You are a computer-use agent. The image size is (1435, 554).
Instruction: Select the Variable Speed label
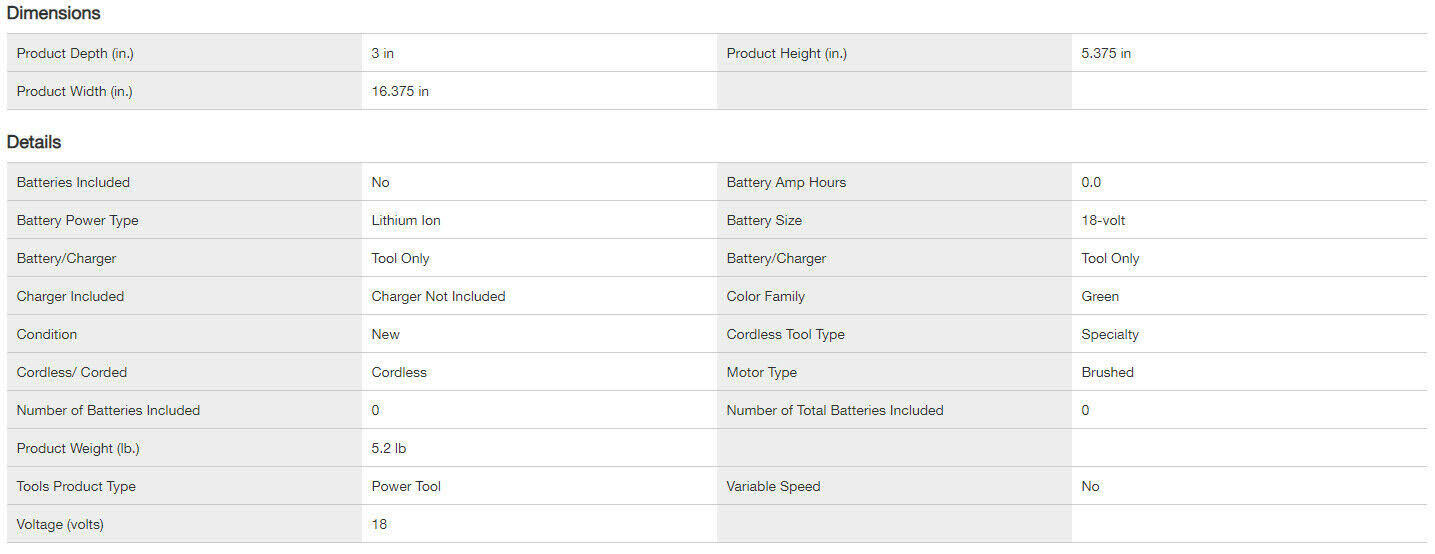pos(773,486)
